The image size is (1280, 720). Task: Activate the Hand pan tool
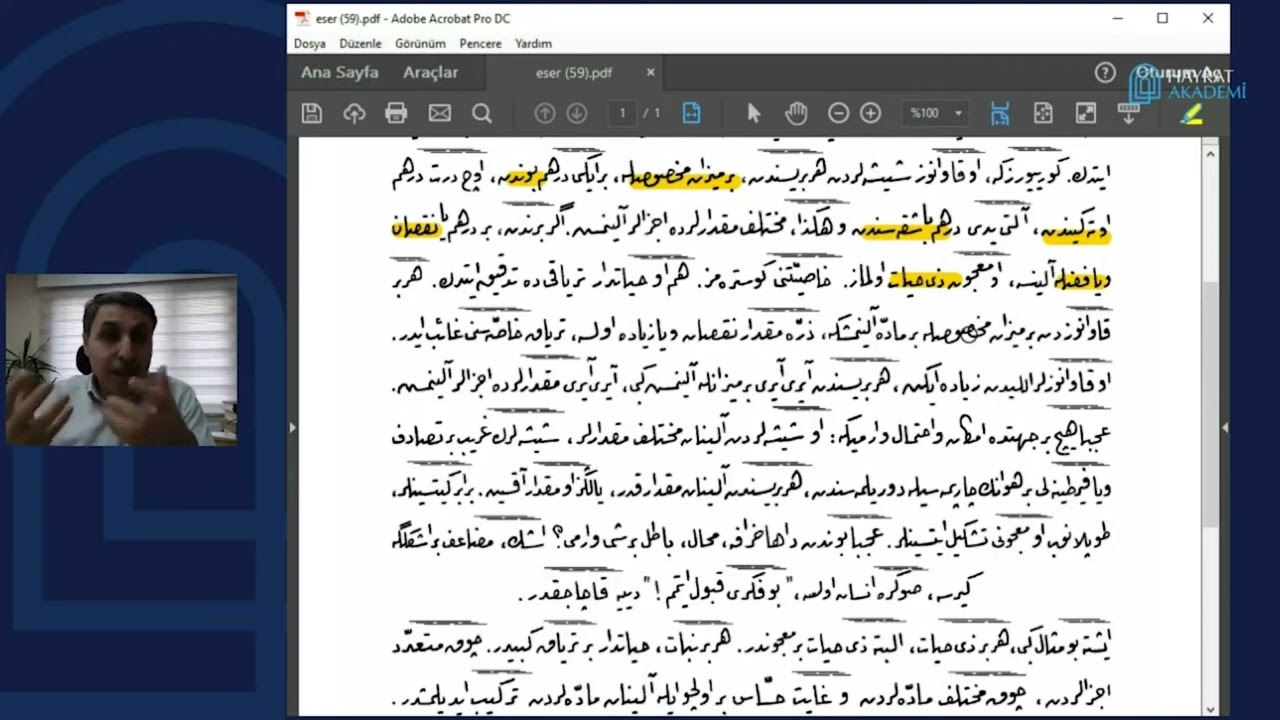pos(796,113)
